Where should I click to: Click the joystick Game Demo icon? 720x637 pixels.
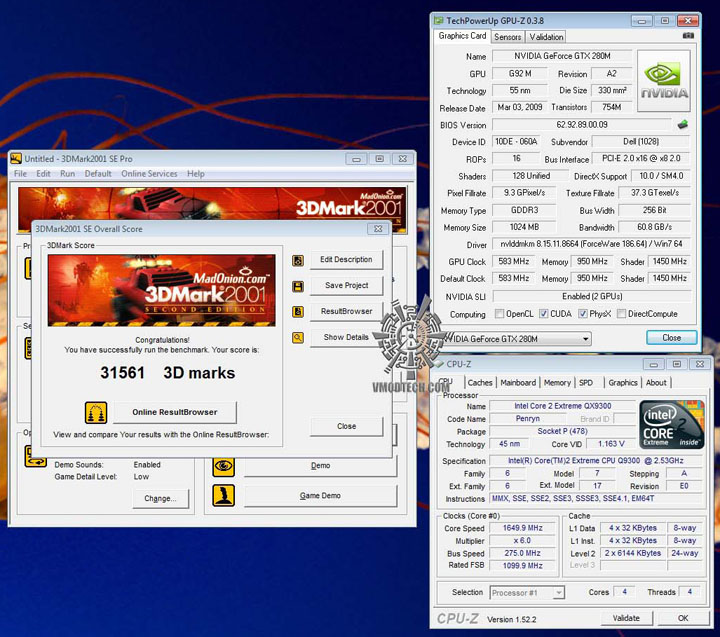[x=224, y=496]
